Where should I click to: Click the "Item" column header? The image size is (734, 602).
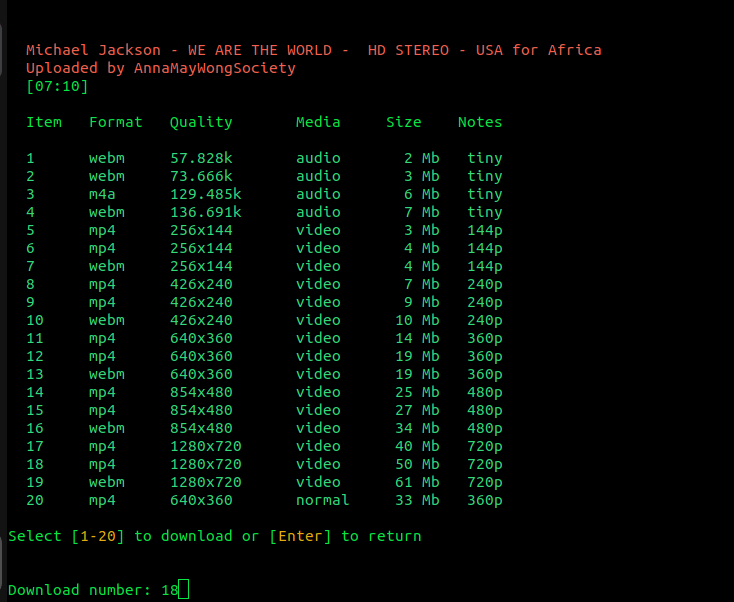[44, 122]
